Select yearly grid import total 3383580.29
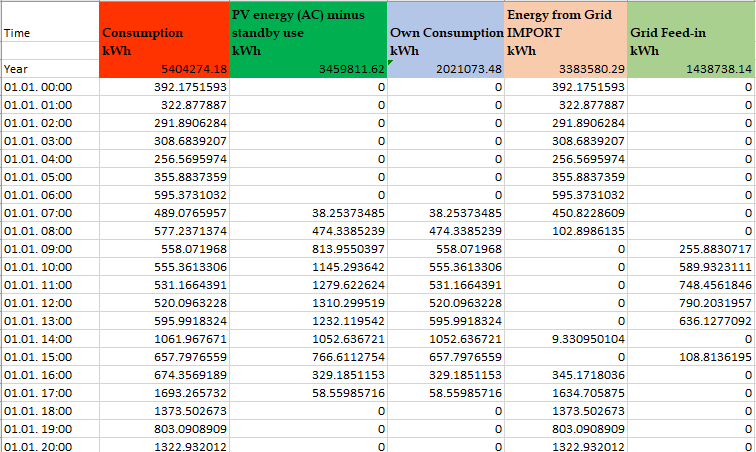 click(x=566, y=69)
